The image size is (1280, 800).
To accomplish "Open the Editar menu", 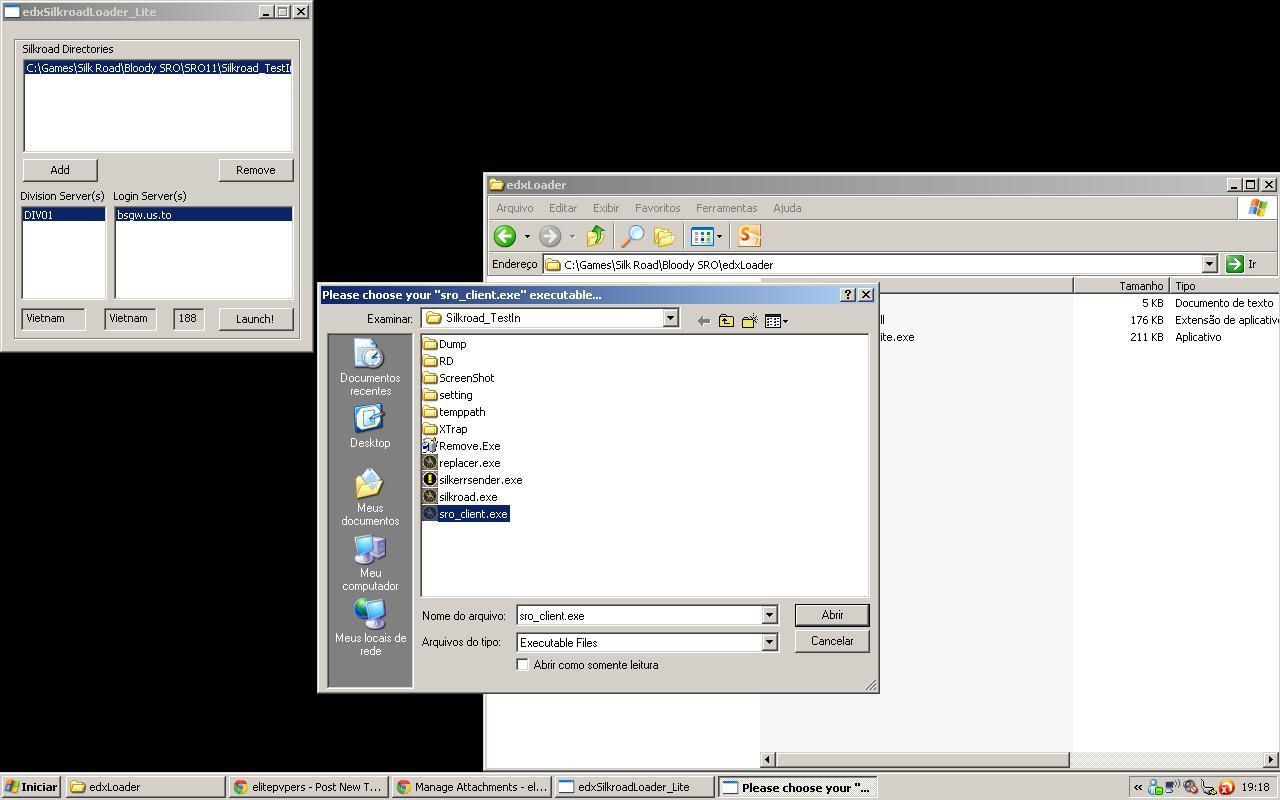I will pos(563,208).
